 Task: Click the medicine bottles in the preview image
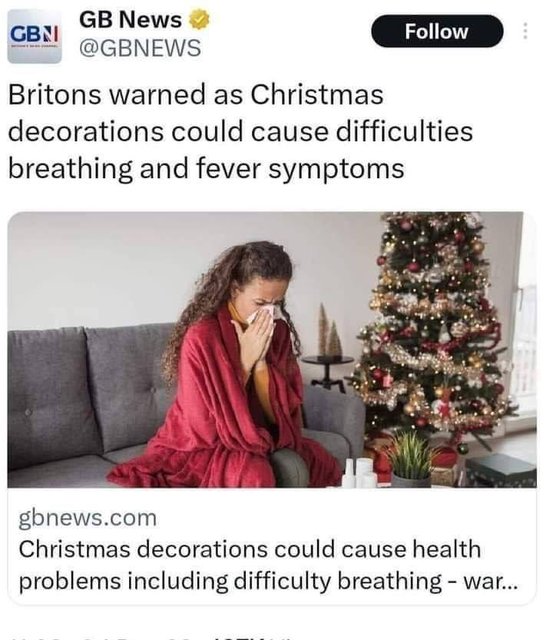pos(360,473)
